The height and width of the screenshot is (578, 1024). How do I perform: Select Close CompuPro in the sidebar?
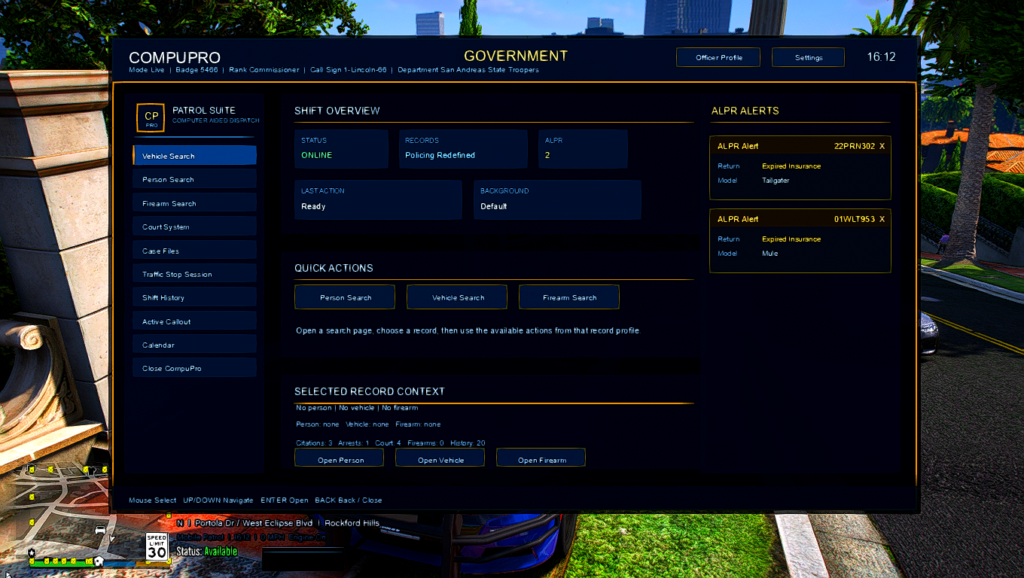[x=195, y=368]
